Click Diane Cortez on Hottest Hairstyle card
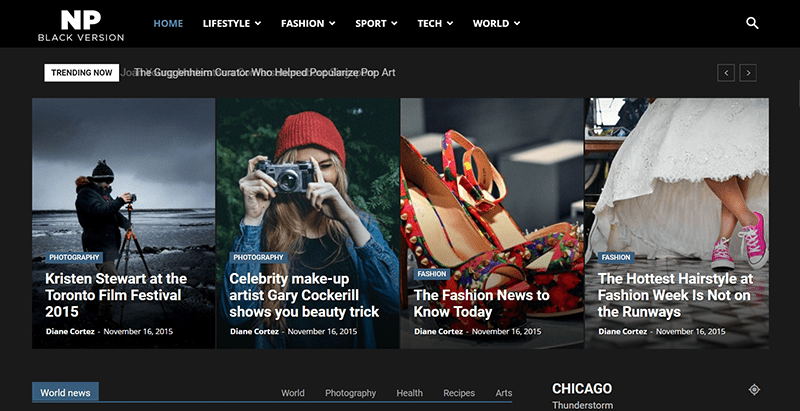This screenshot has height=411, width=800. coord(622,331)
